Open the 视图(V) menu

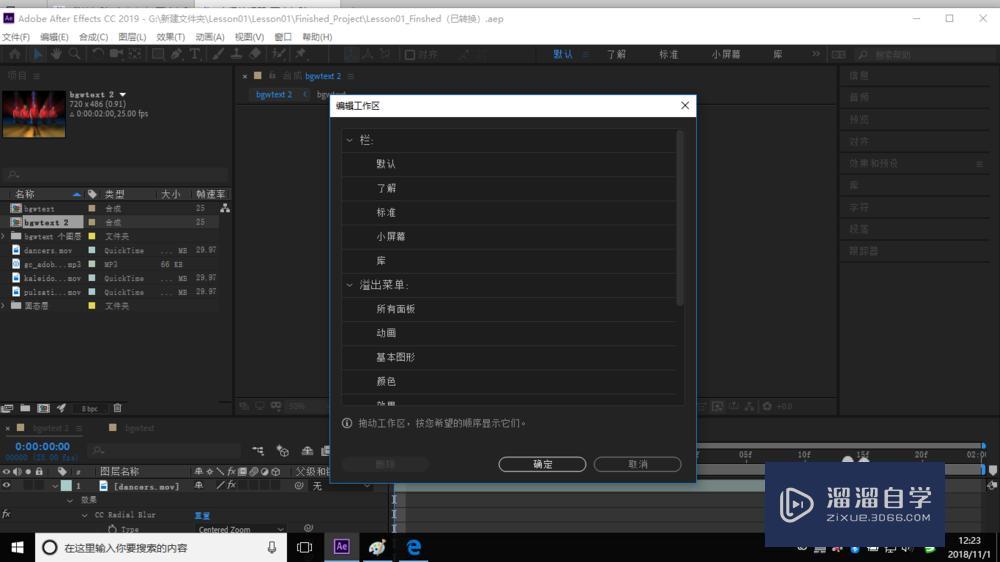coord(249,37)
